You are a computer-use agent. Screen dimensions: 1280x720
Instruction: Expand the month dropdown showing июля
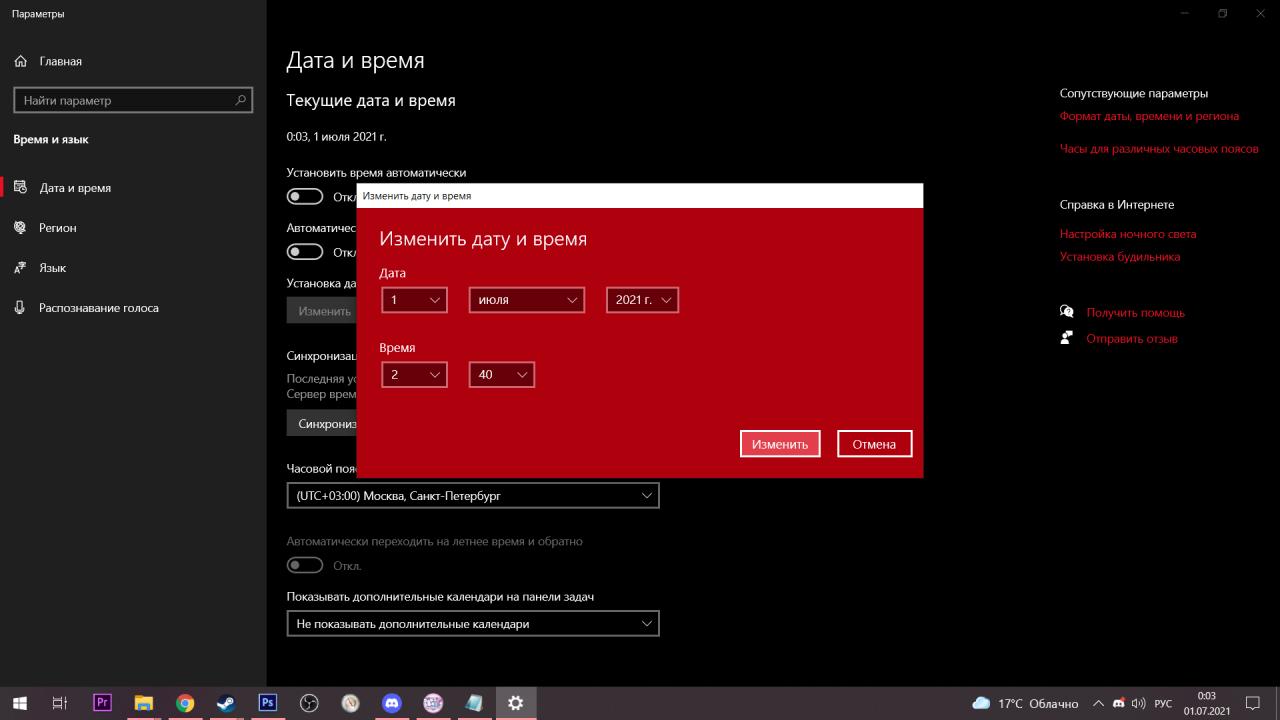[526, 300]
